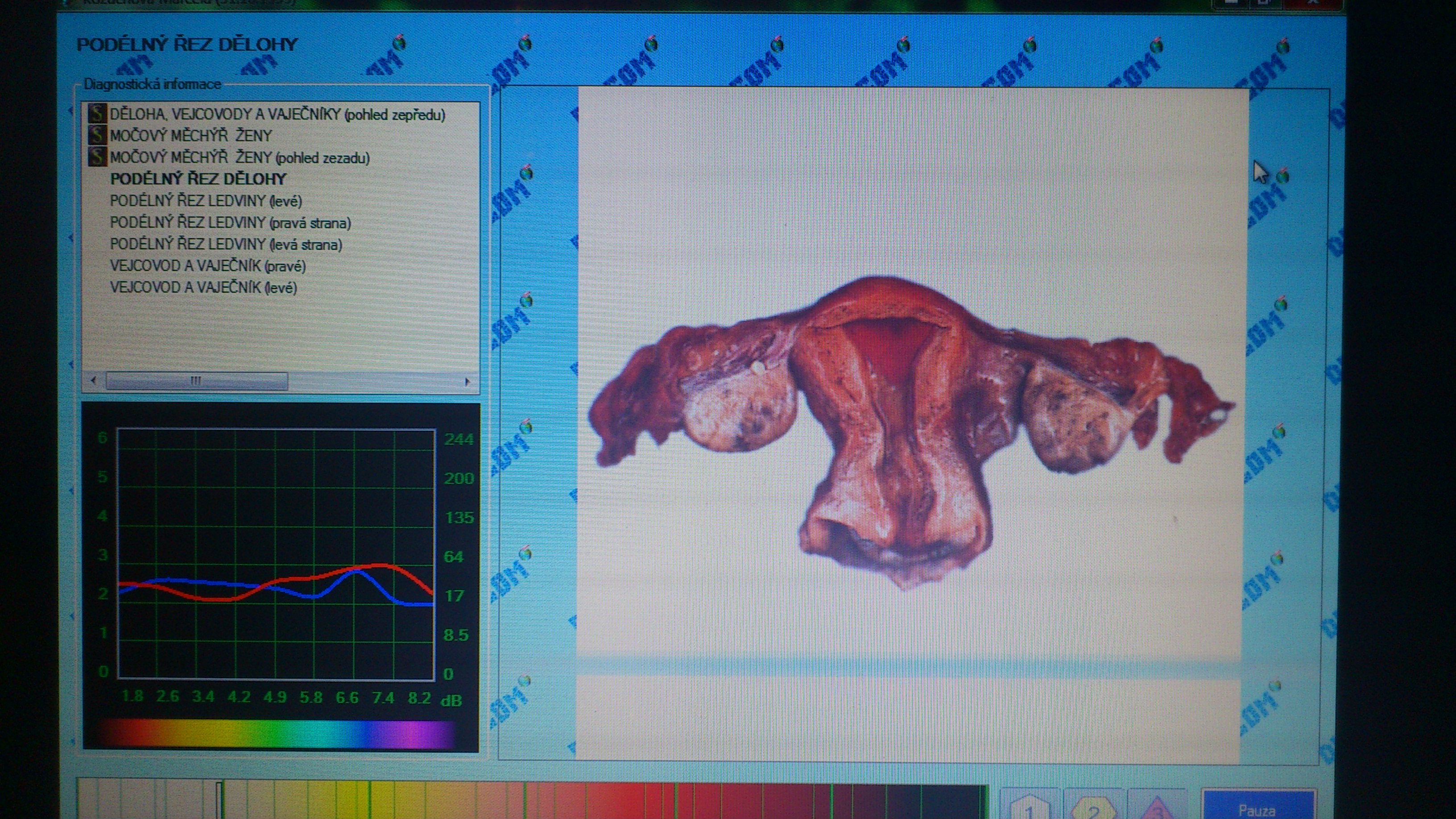This screenshot has width=1456, height=819.
Task: Select VEJCOVOD A VAJEČNÍK (pravé) entry
Action: (208, 266)
